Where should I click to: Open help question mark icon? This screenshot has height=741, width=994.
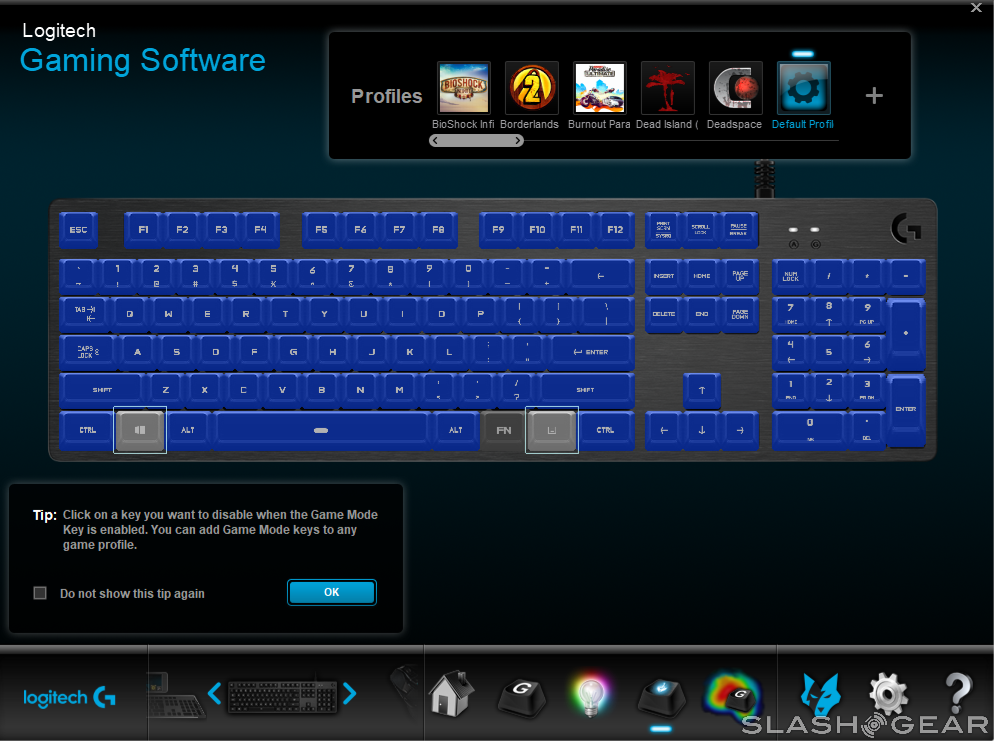click(x=958, y=693)
